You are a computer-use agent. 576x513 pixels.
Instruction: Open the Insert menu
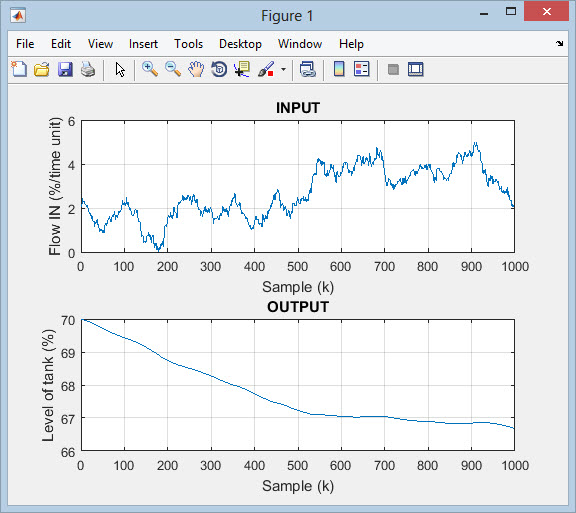coord(143,44)
